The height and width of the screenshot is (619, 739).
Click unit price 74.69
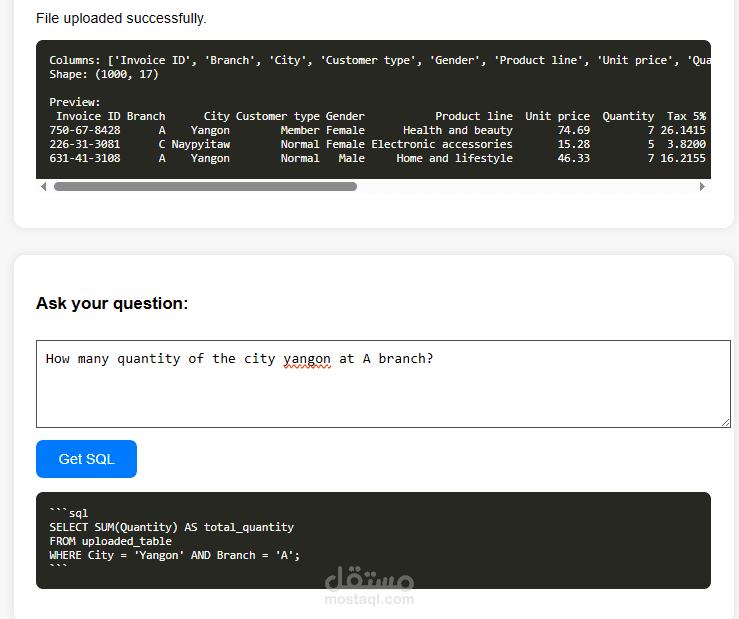point(574,130)
